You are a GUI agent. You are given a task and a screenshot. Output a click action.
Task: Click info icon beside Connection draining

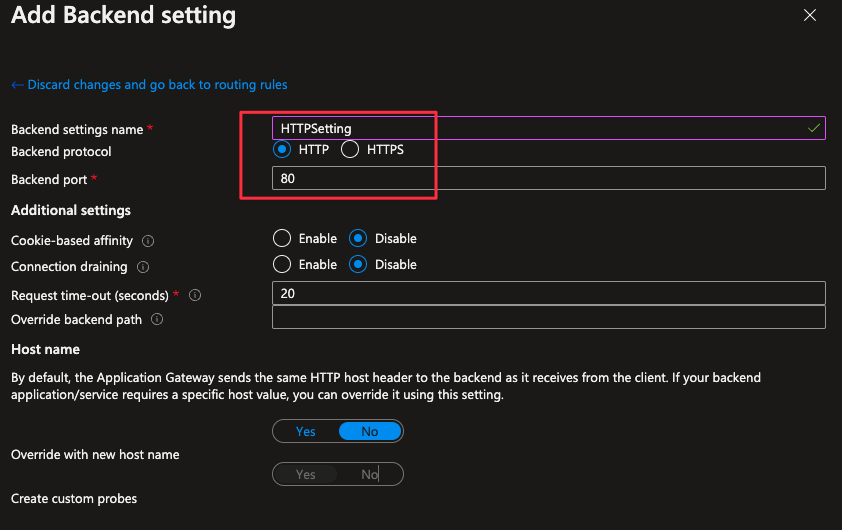[x=143, y=267]
